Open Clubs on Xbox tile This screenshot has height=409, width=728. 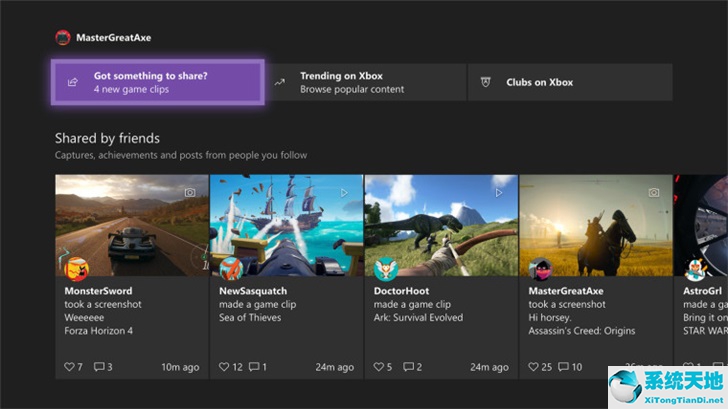click(x=570, y=82)
